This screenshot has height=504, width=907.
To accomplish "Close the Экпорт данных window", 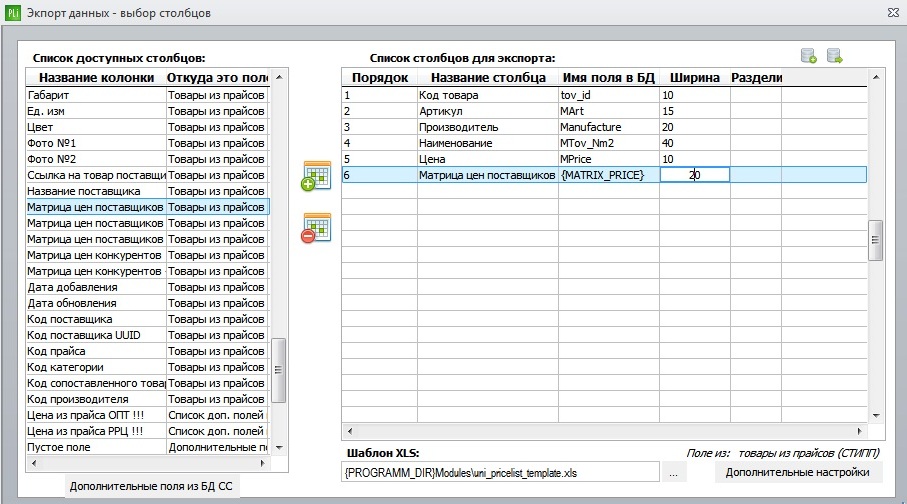I will click(893, 13).
